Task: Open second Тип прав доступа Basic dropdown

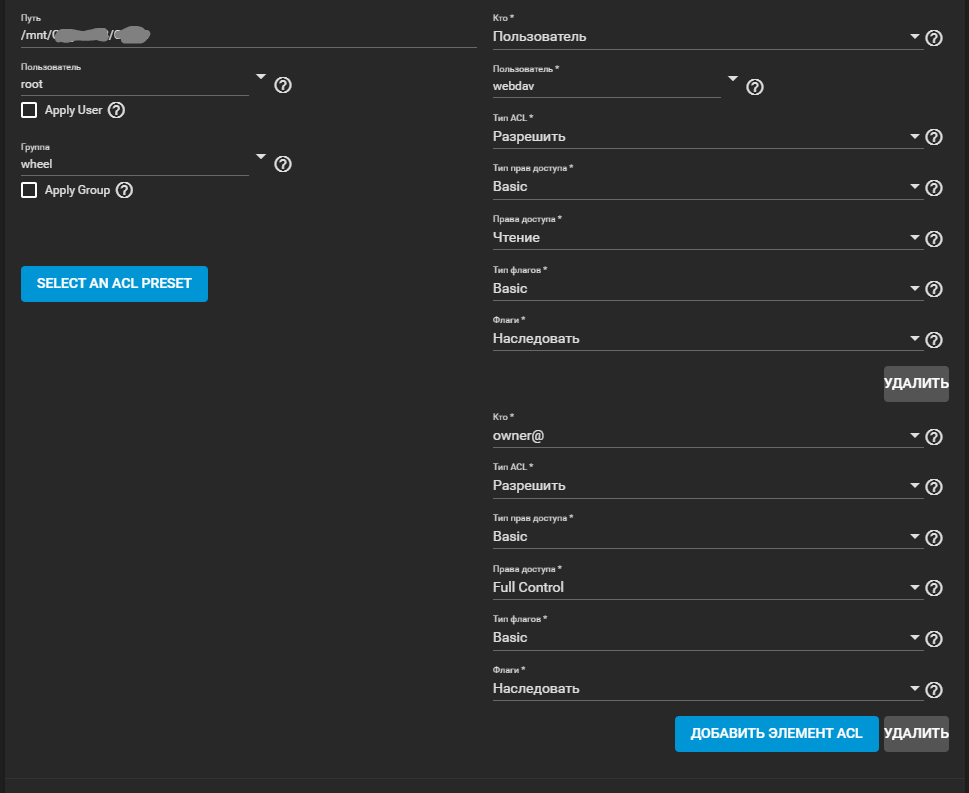Action: (x=708, y=536)
